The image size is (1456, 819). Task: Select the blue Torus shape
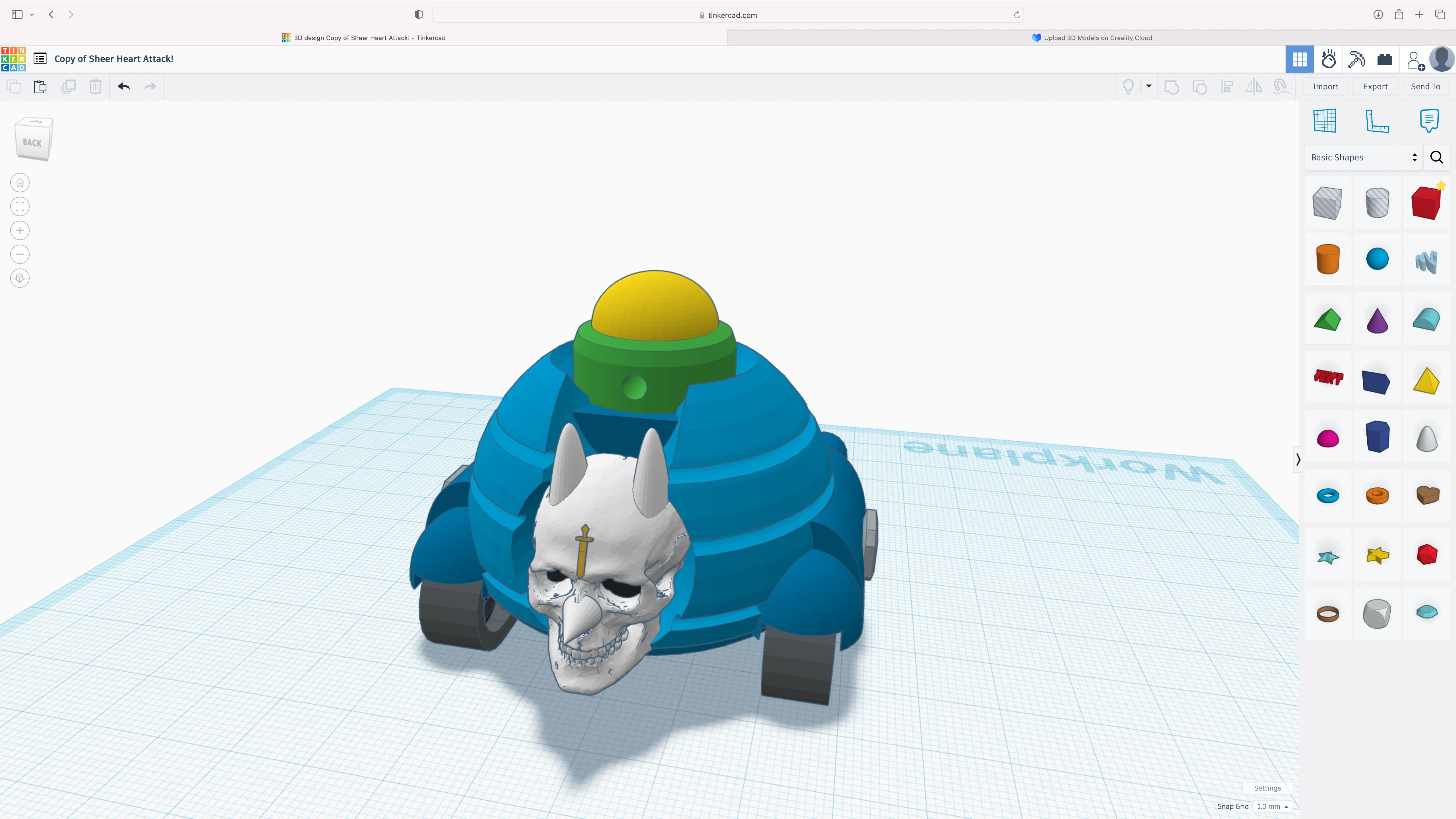click(x=1327, y=496)
